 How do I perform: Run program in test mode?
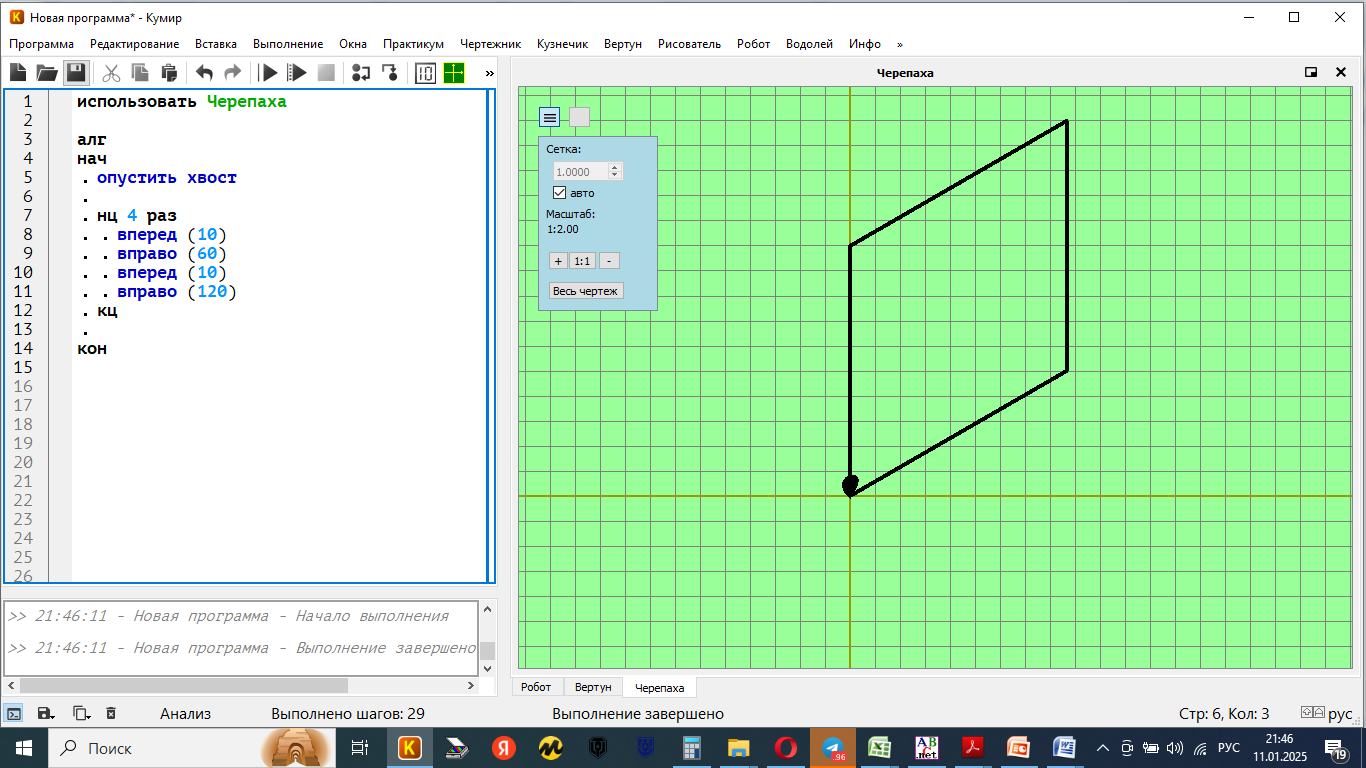point(297,73)
